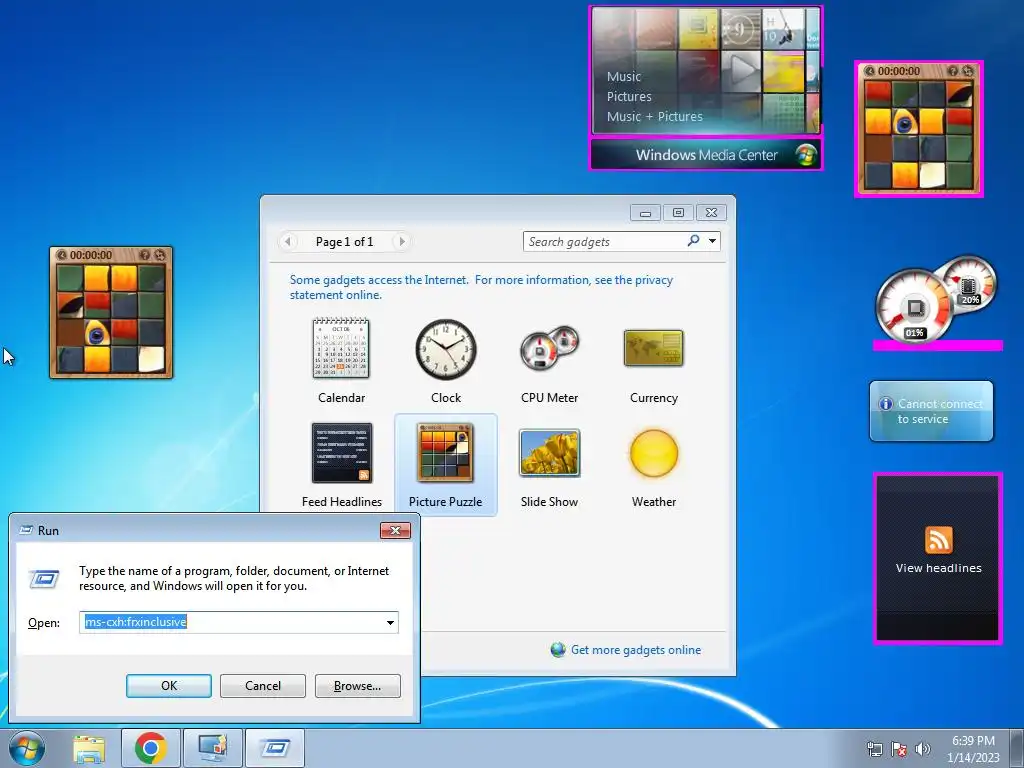Click the globe icon beside Get more gadgets

click(558, 650)
